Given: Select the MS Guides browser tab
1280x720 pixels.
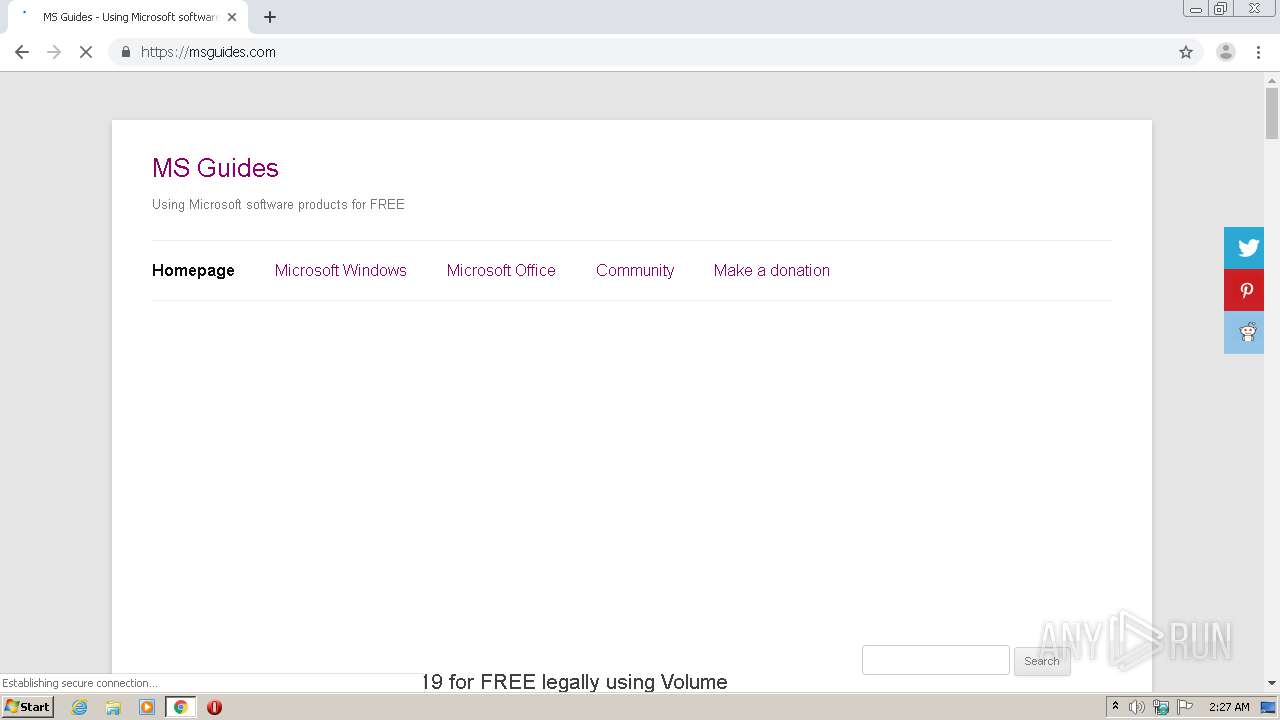Looking at the screenshot, I should pyautogui.click(x=128, y=17).
